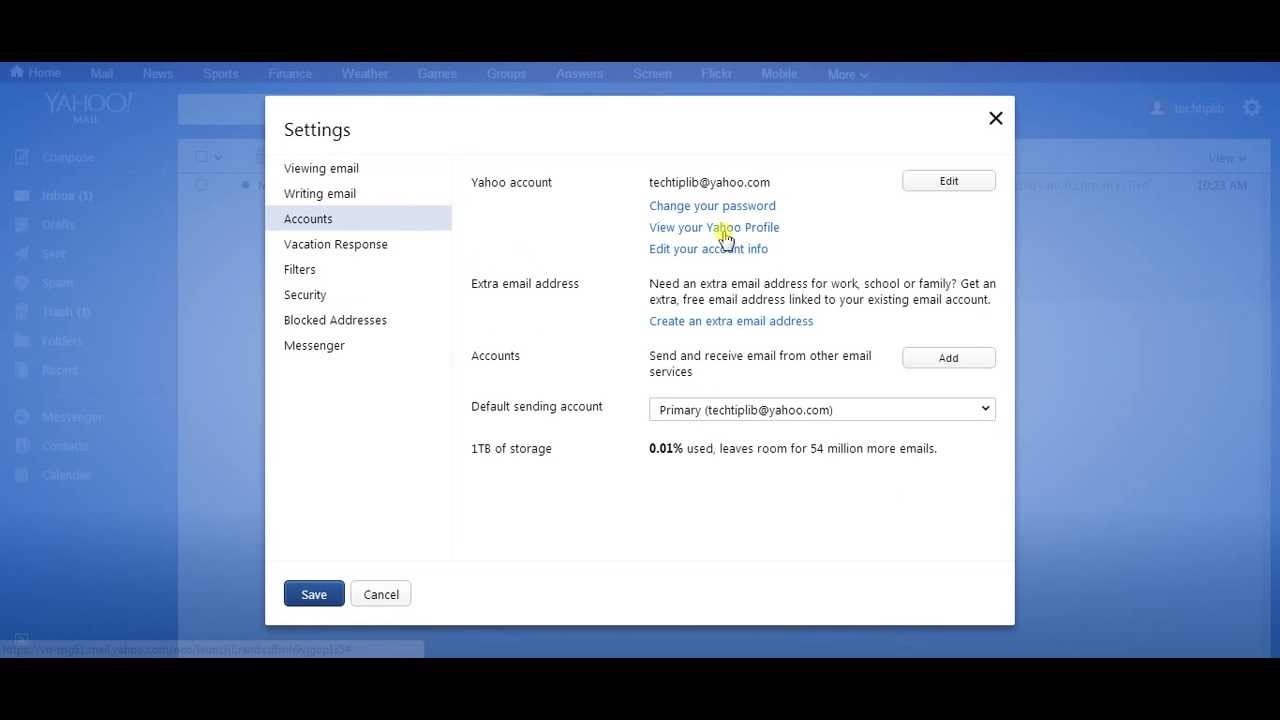Click the techtiplib@yahoo.com address text
Viewport: 1280px width, 720px height.
pyautogui.click(x=709, y=182)
